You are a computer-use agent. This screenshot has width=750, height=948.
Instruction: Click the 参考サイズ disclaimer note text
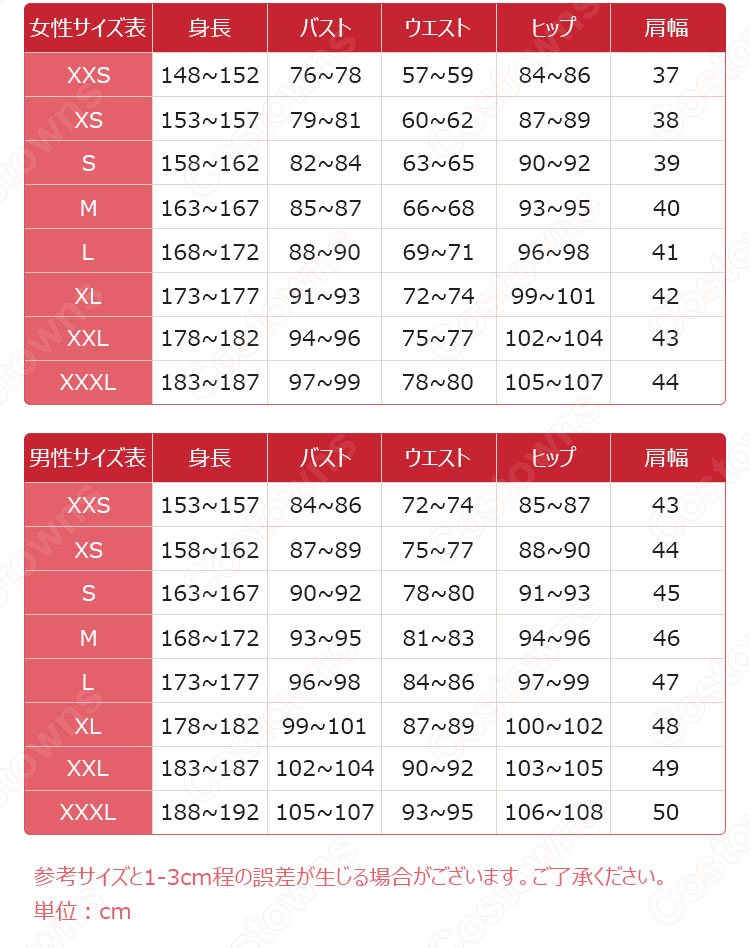(x=350, y=878)
